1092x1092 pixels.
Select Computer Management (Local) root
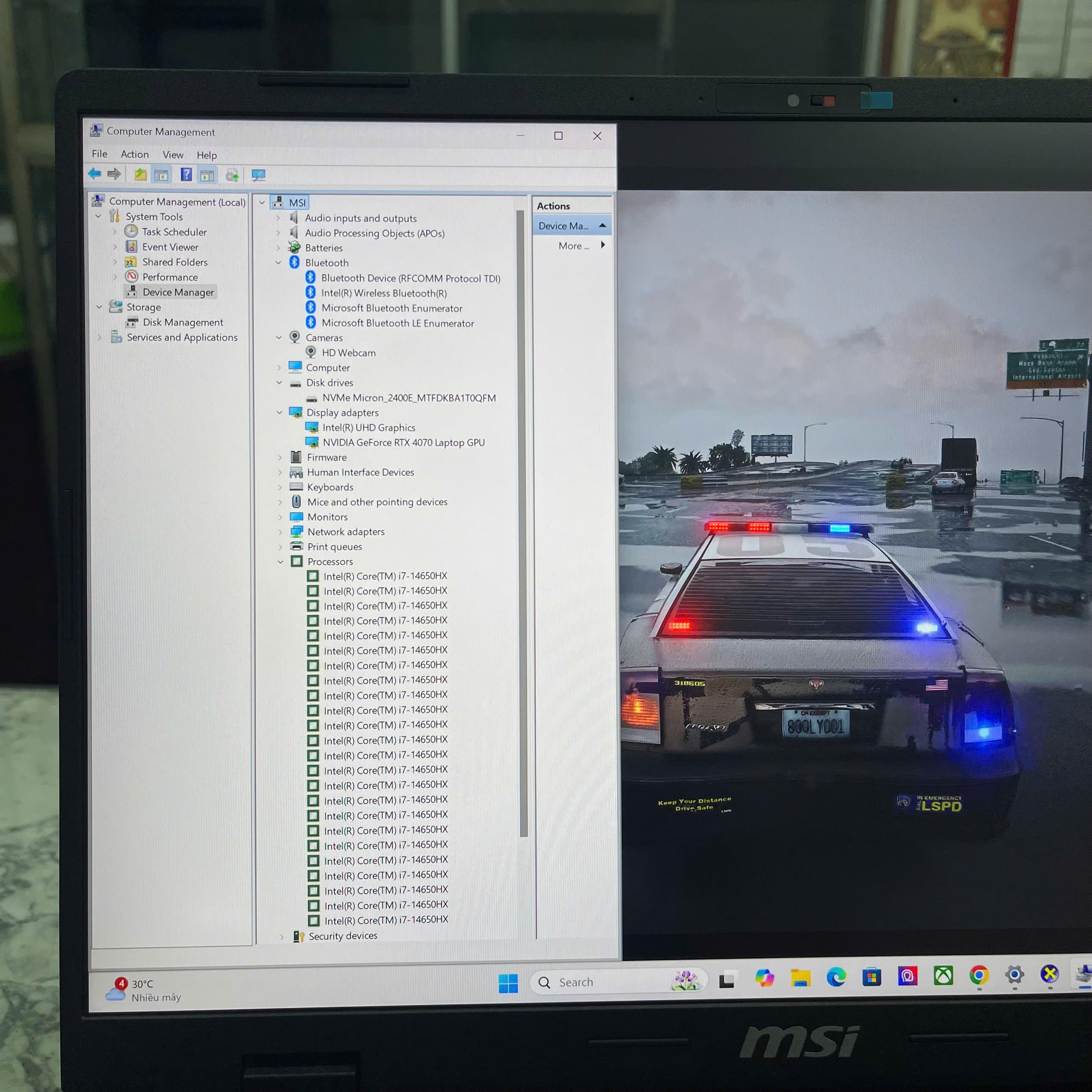pos(177,202)
